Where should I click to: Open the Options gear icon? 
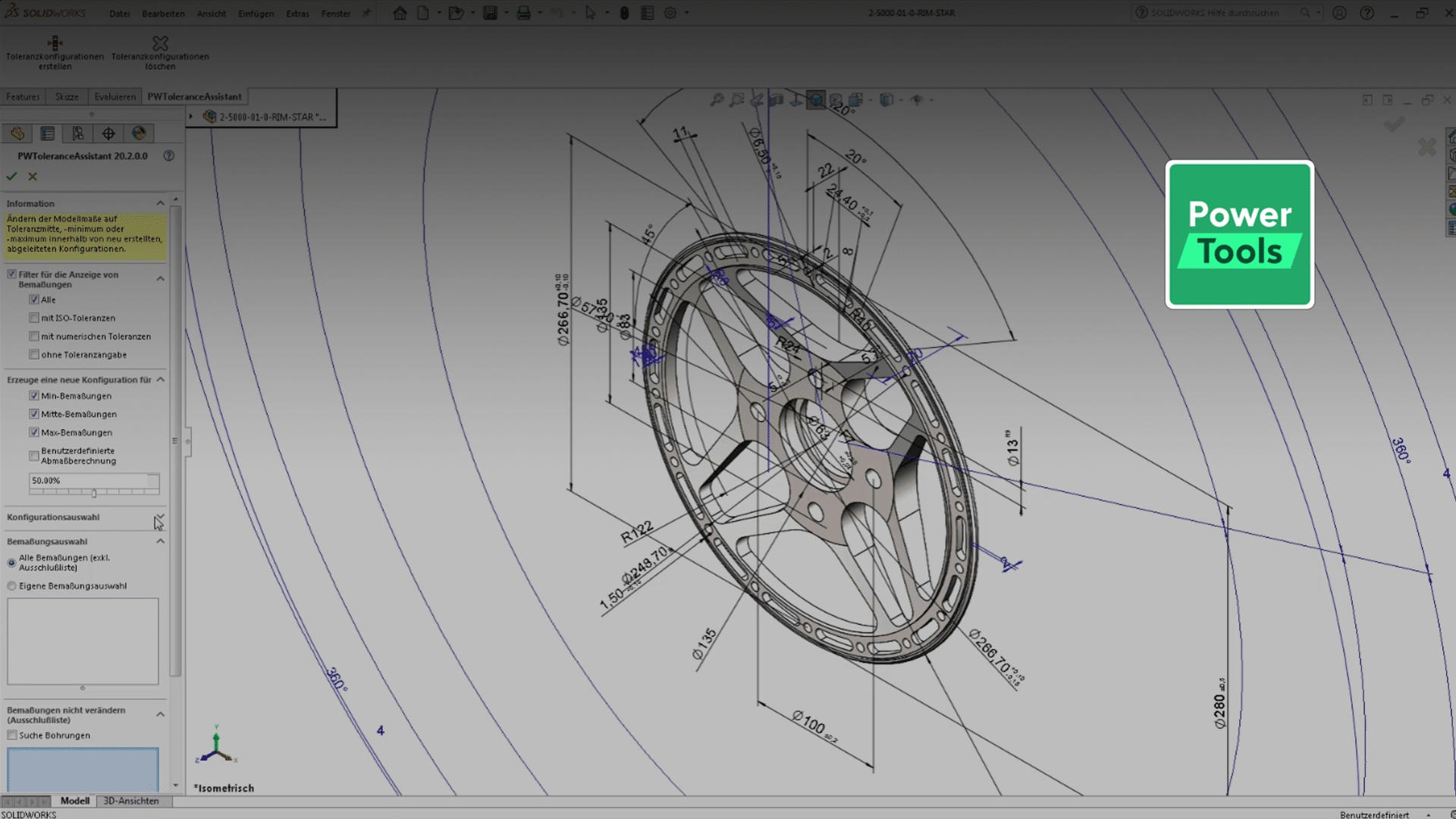[x=670, y=13]
